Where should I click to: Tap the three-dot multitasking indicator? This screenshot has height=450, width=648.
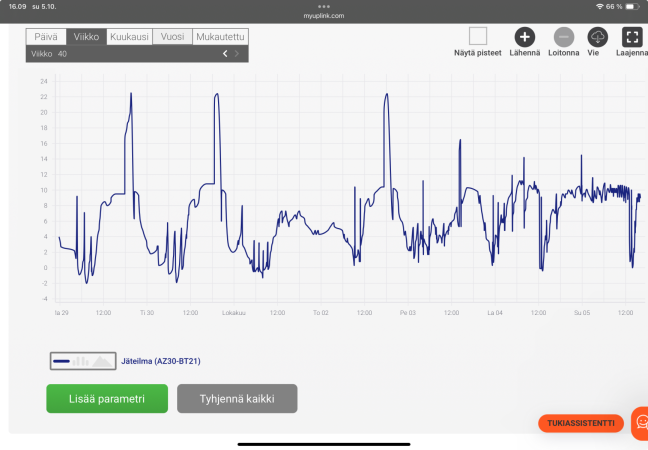[x=324, y=7]
